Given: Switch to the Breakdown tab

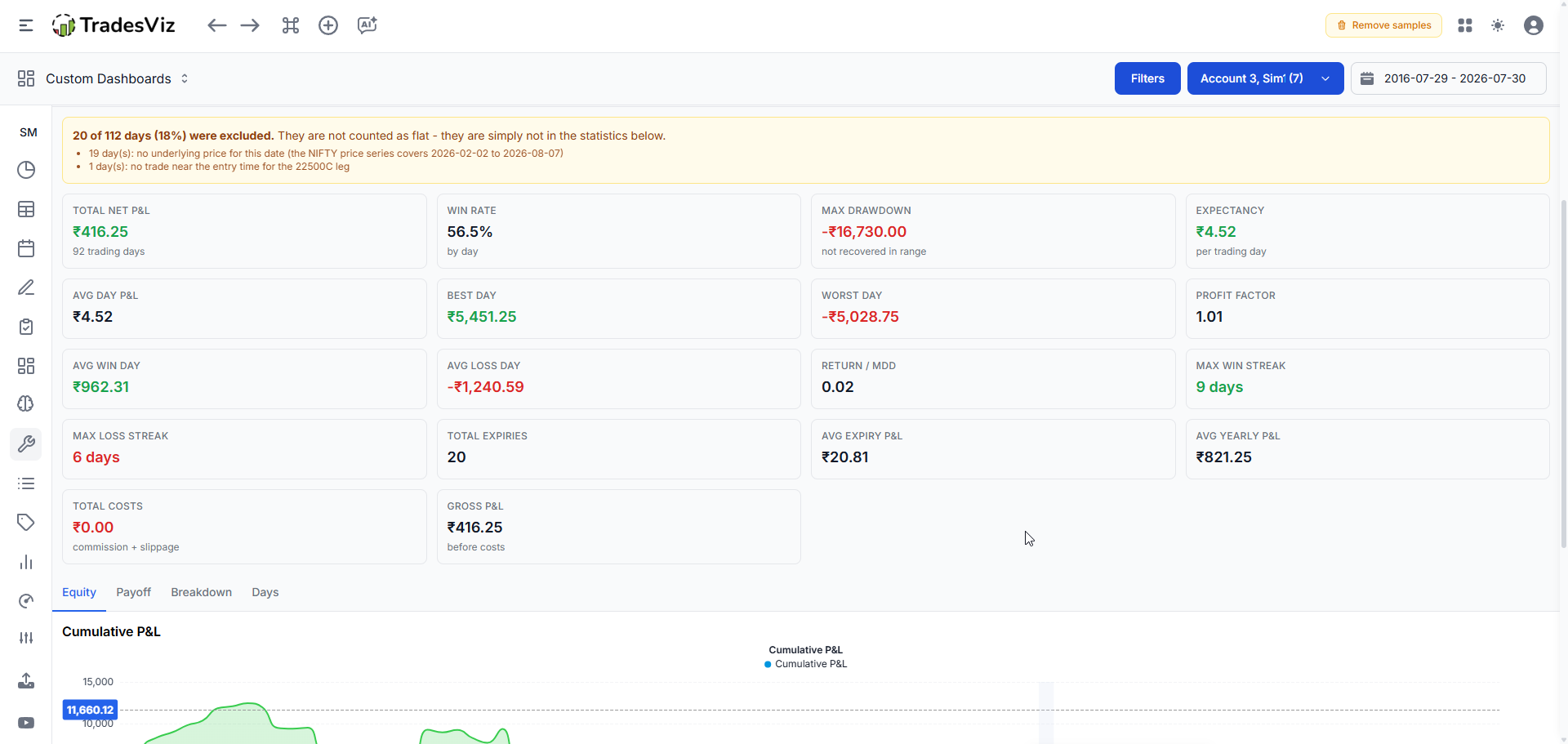Looking at the screenshot, I should click(201, 592).
